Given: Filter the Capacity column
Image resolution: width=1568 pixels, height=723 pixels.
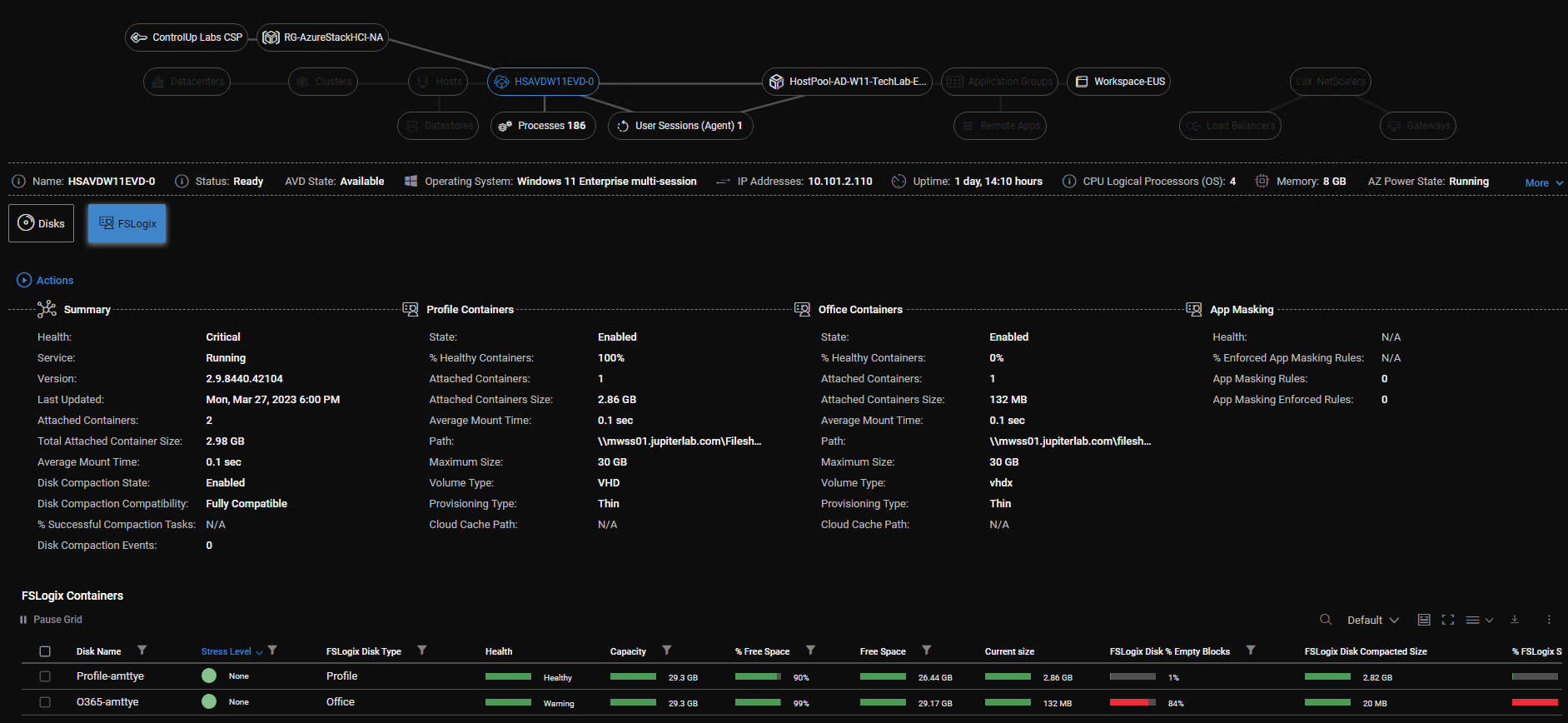Looking at the screenshot, I should (667, 651).
